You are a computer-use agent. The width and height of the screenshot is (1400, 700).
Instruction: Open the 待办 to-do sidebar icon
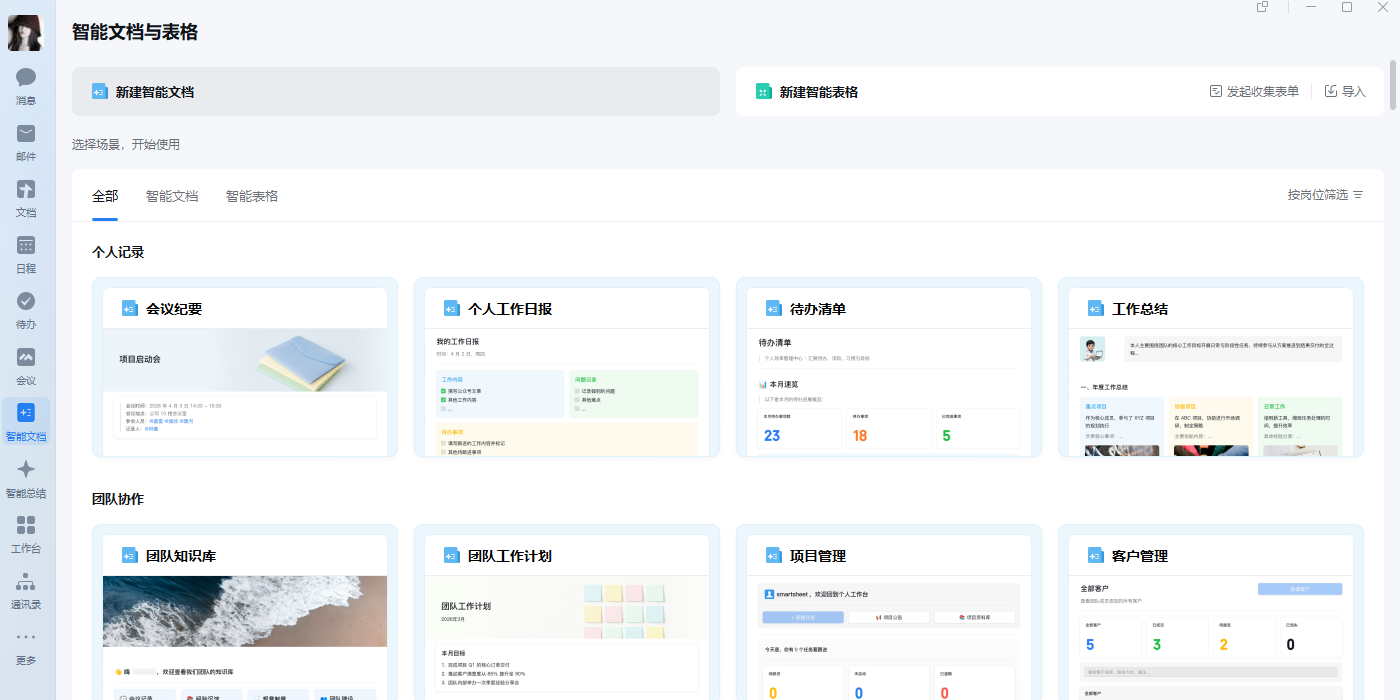coord(26,311)
